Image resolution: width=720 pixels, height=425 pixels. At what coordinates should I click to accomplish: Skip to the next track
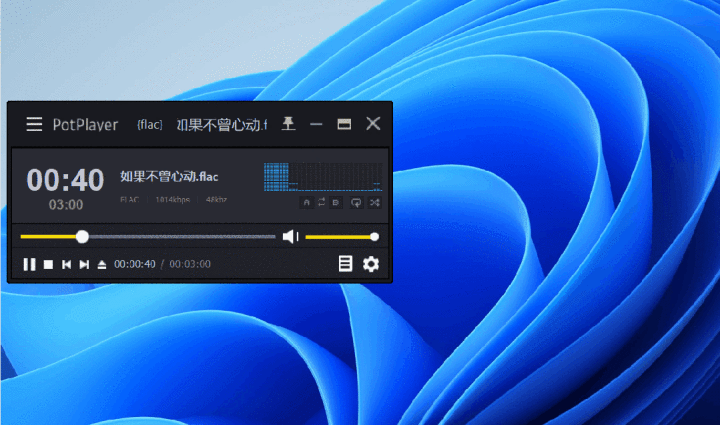point(84,264)
